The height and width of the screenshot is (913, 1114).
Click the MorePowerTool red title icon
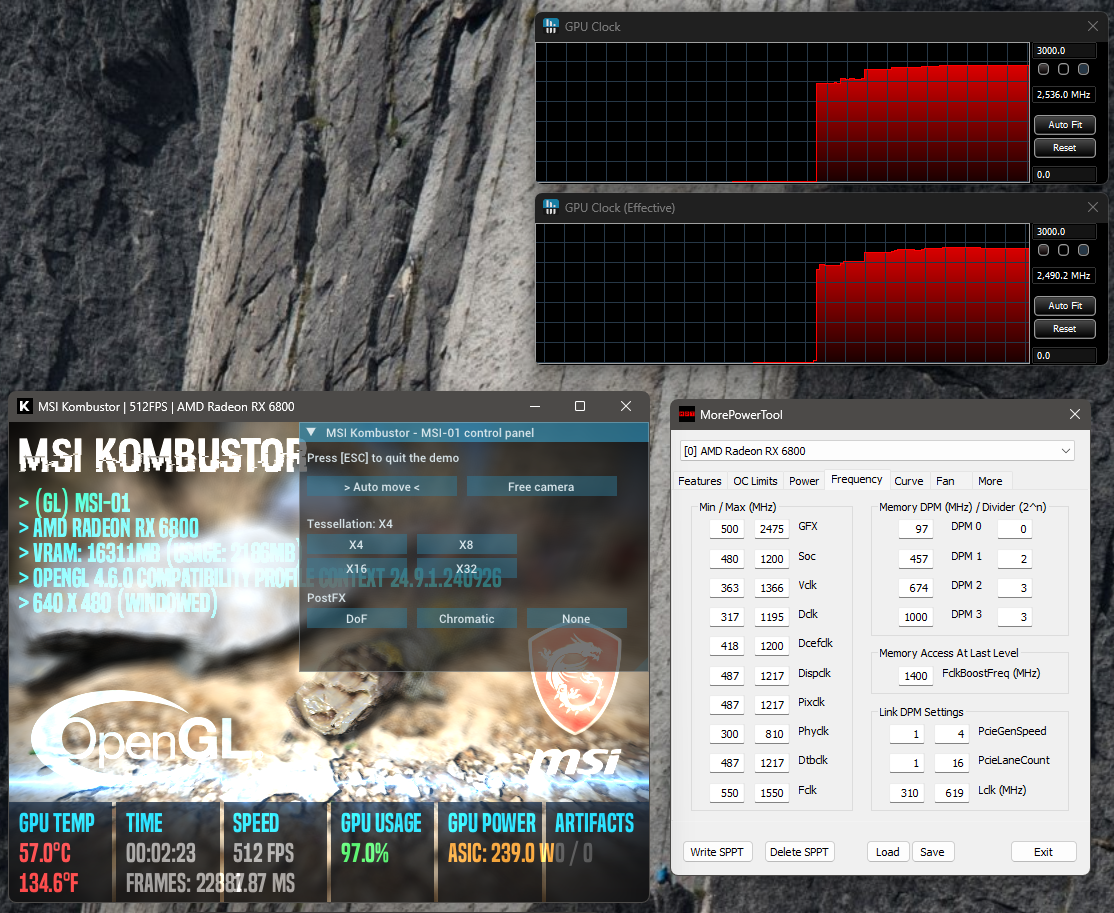[x=687, y=414]
